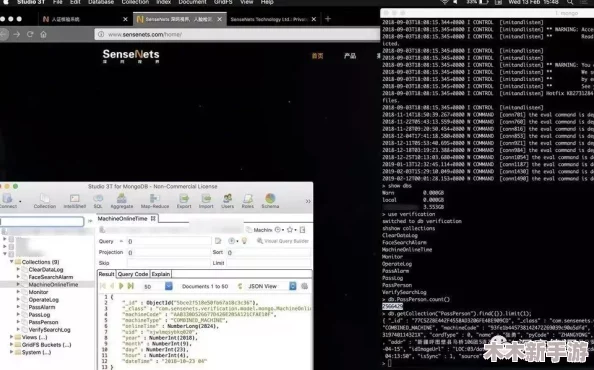The width and height of the screenshot is (594, 370).
Task: Open the SQL query tool
Action: click(x=98, y=201)
